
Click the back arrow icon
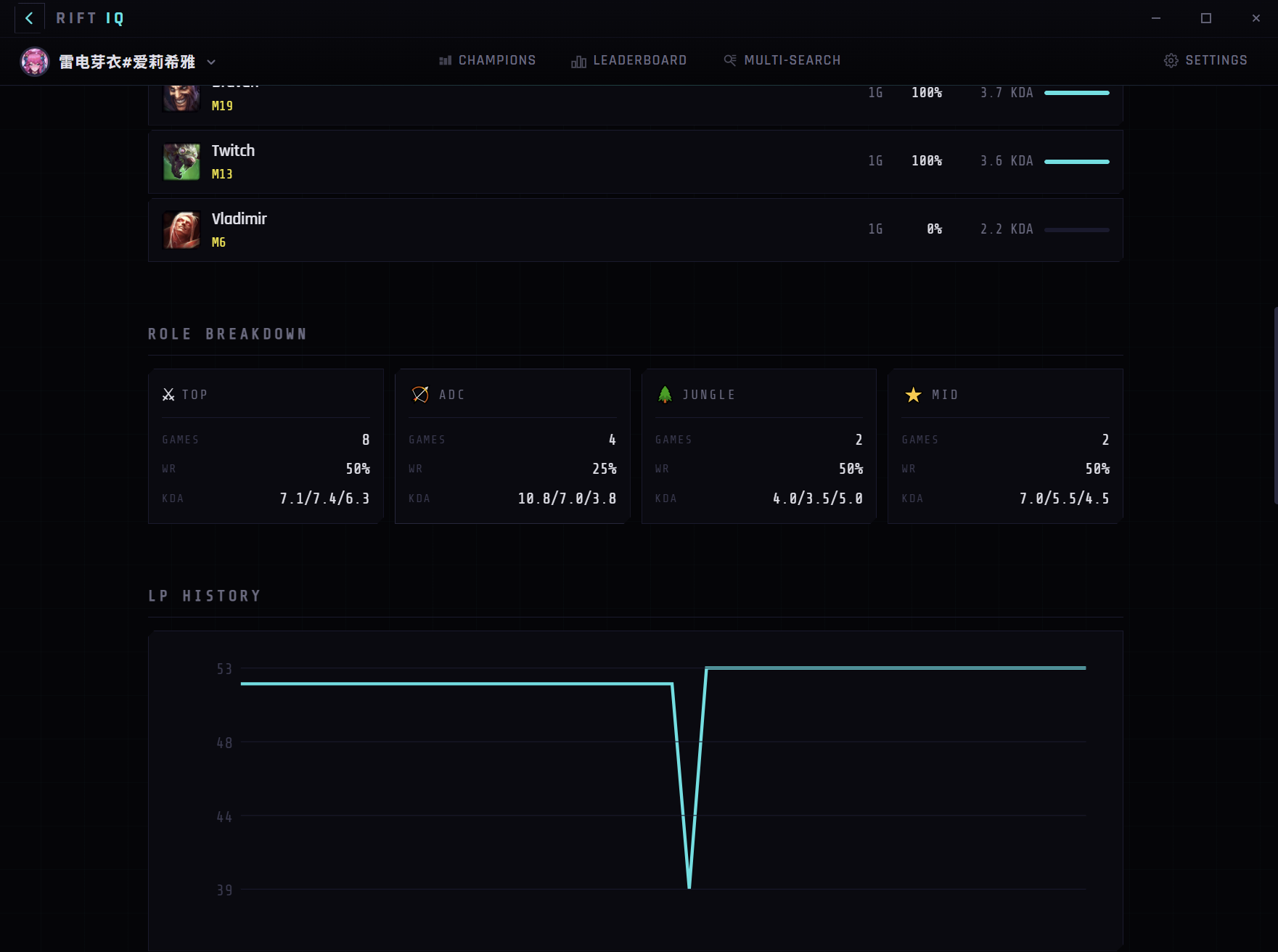pos(29,18)
